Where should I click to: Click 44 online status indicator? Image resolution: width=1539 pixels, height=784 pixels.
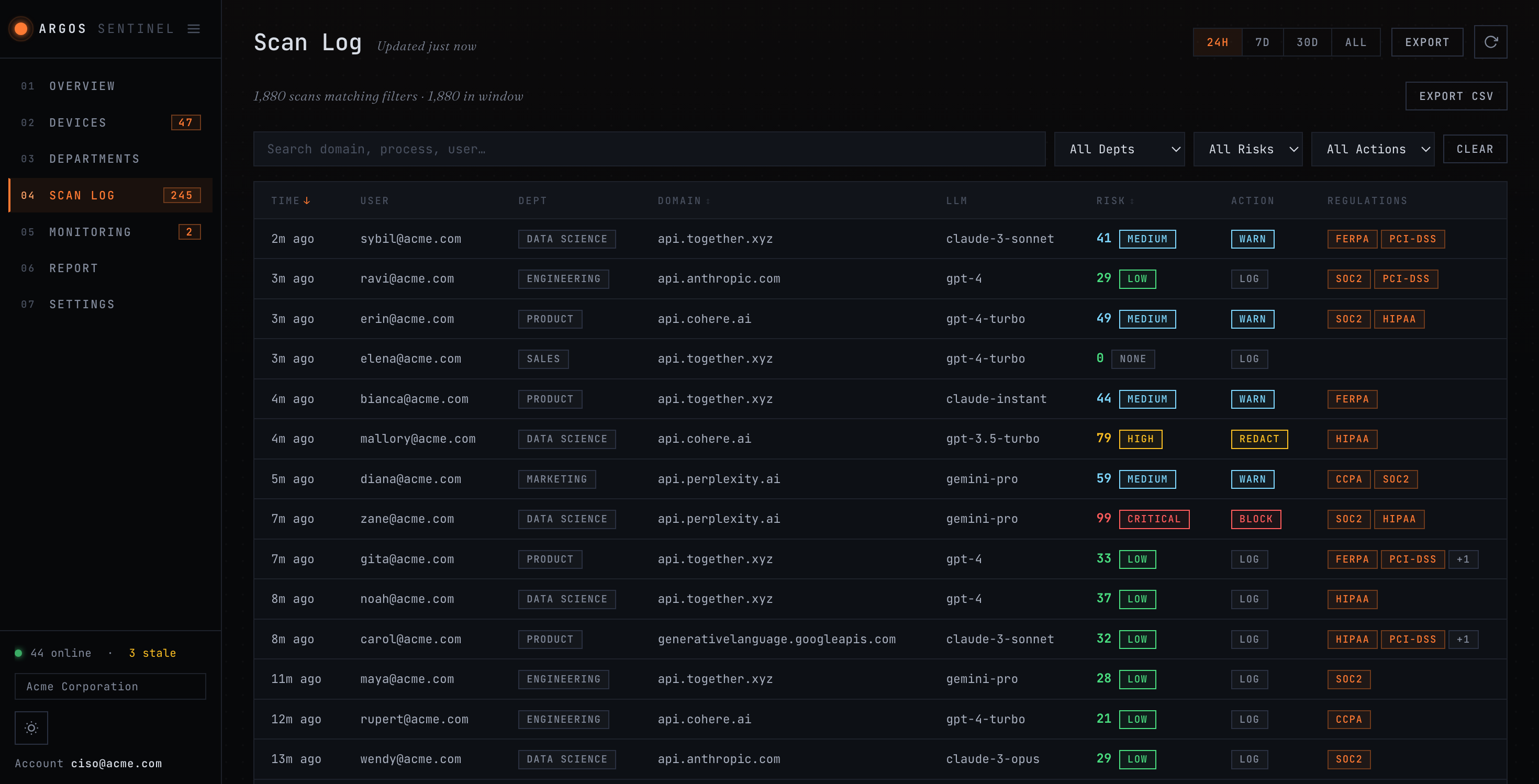(x=53, y=653)
